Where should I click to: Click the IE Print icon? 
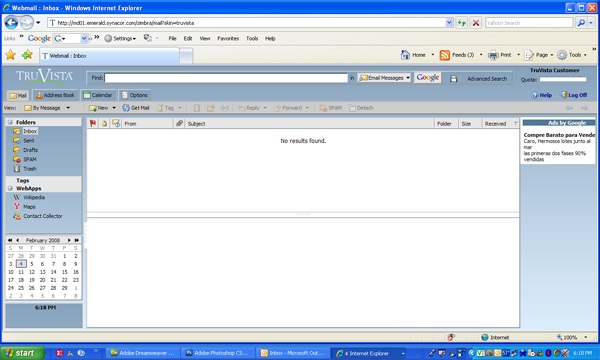coord(494,55)
